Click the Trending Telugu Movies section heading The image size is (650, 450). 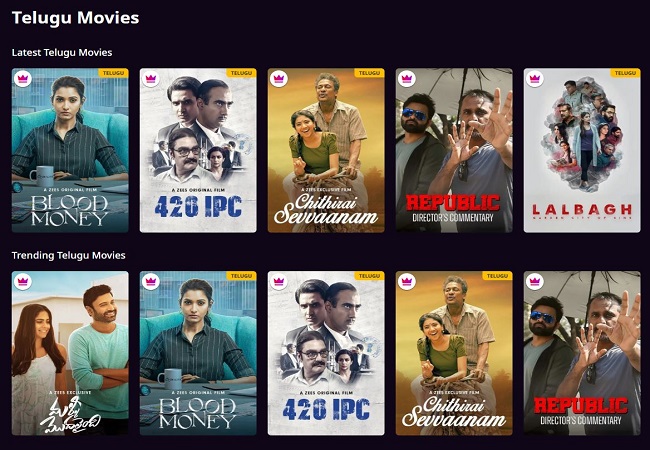click(68, 255)
